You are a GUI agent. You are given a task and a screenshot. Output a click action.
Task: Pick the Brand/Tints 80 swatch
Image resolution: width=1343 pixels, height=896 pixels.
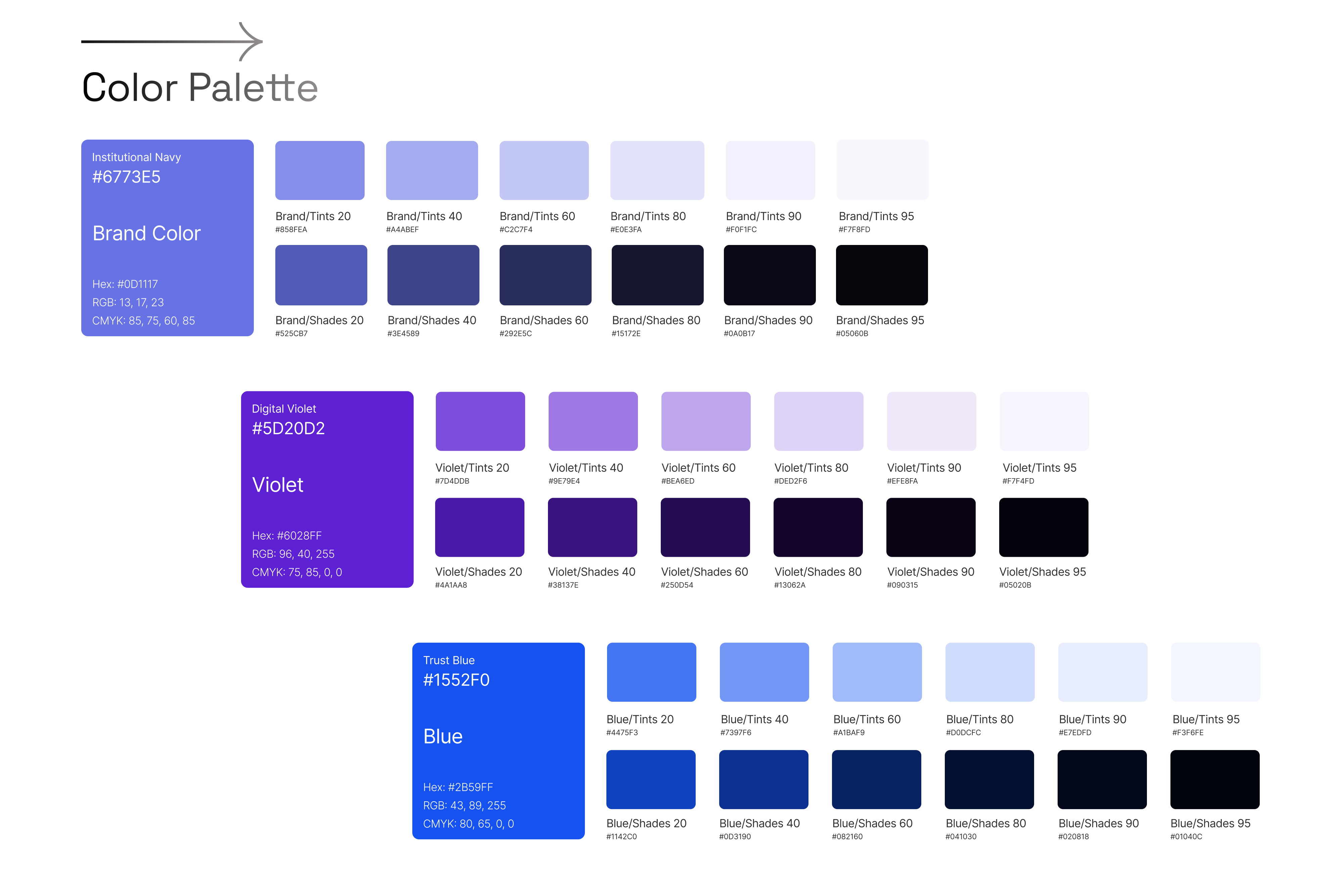click(657, 170)
